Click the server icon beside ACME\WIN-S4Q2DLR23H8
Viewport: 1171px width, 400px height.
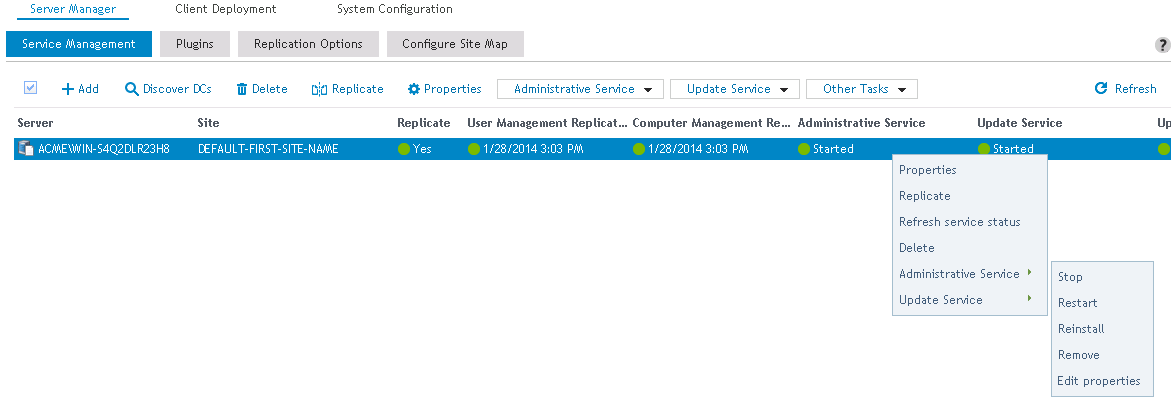coord(26,149)
